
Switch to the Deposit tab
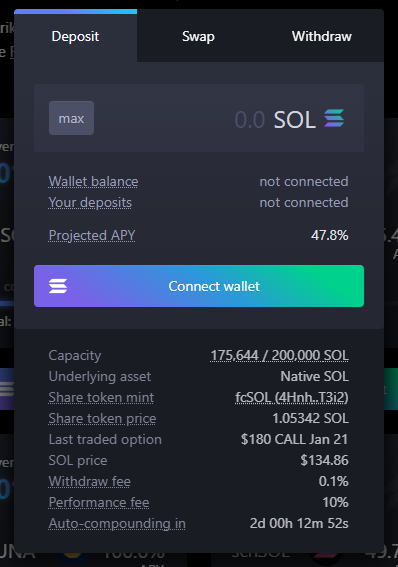click(x=75, y=36)
